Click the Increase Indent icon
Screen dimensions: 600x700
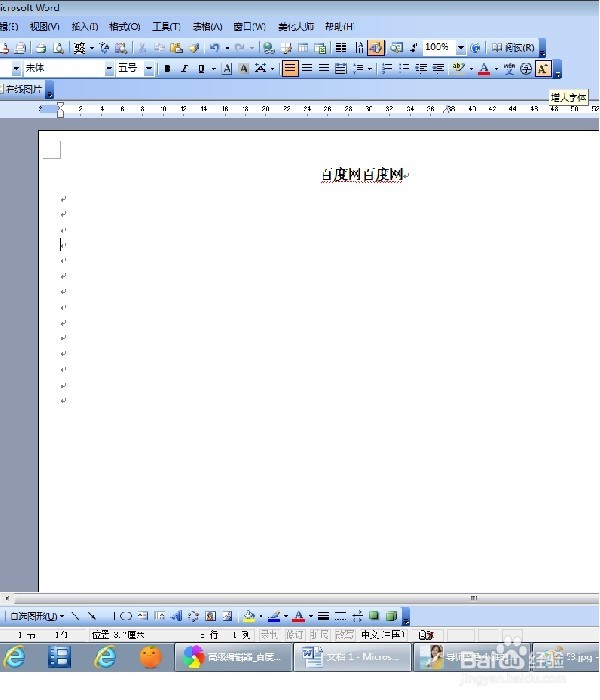[438, 68]
